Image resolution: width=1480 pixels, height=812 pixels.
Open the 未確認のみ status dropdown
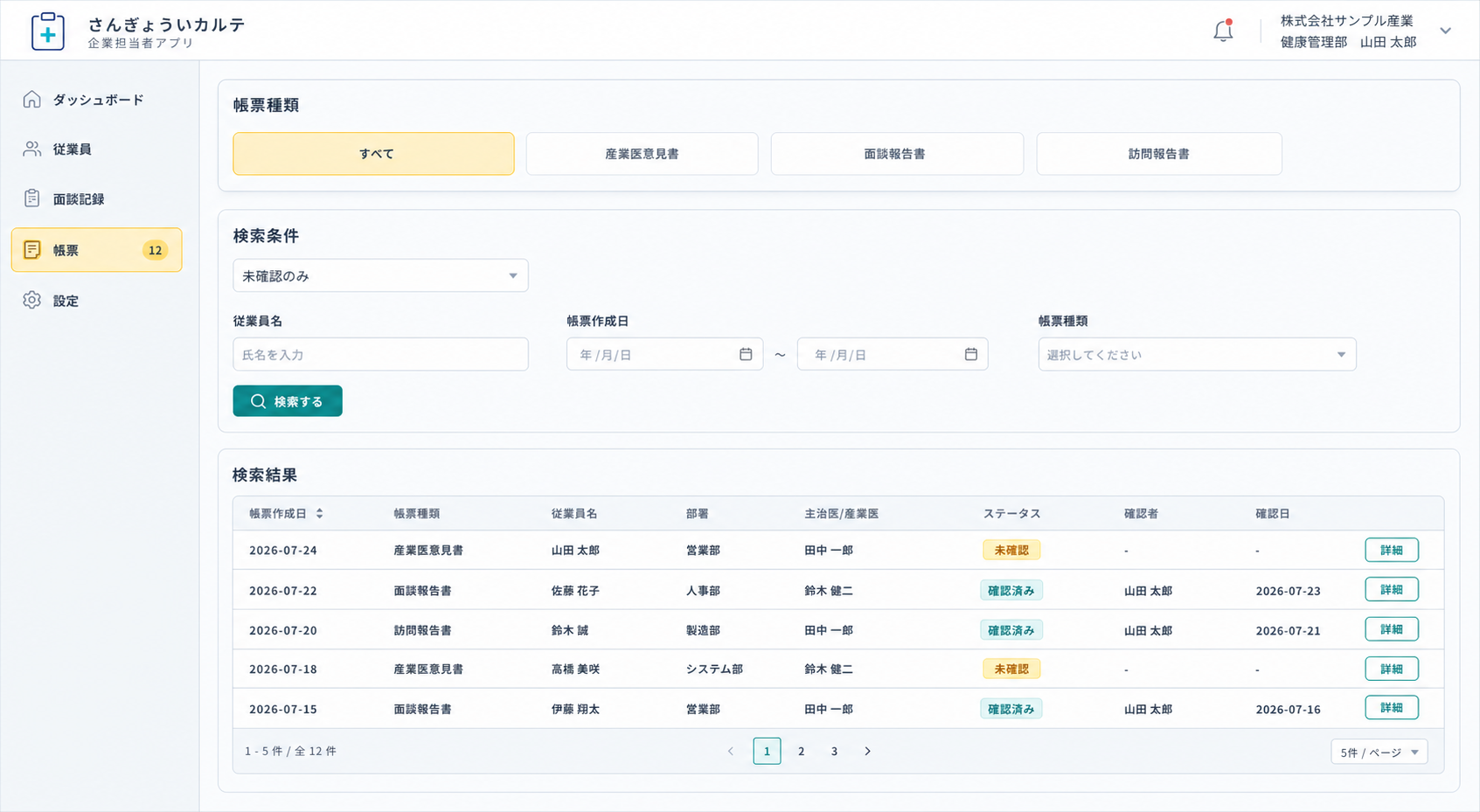pyautogui.click(x=380, y=275)
